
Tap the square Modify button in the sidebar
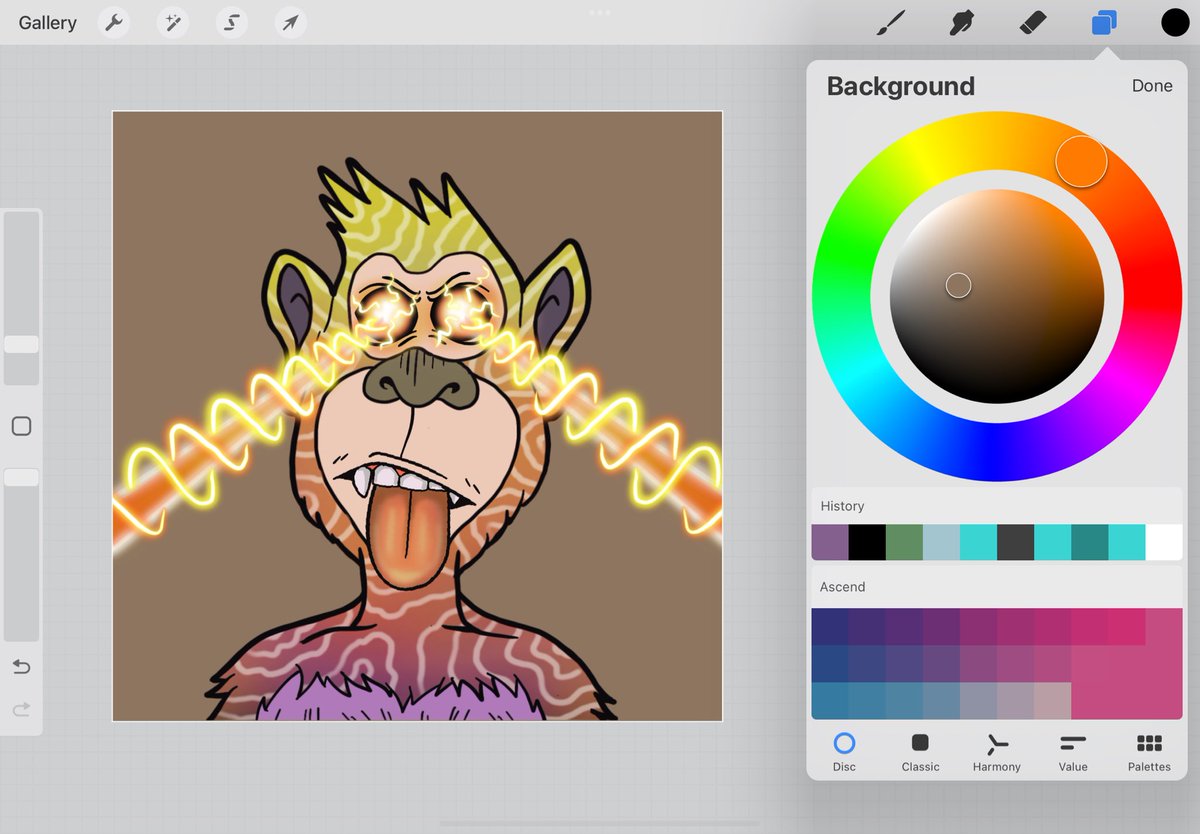pyautogui.click(x=21, y=426)
